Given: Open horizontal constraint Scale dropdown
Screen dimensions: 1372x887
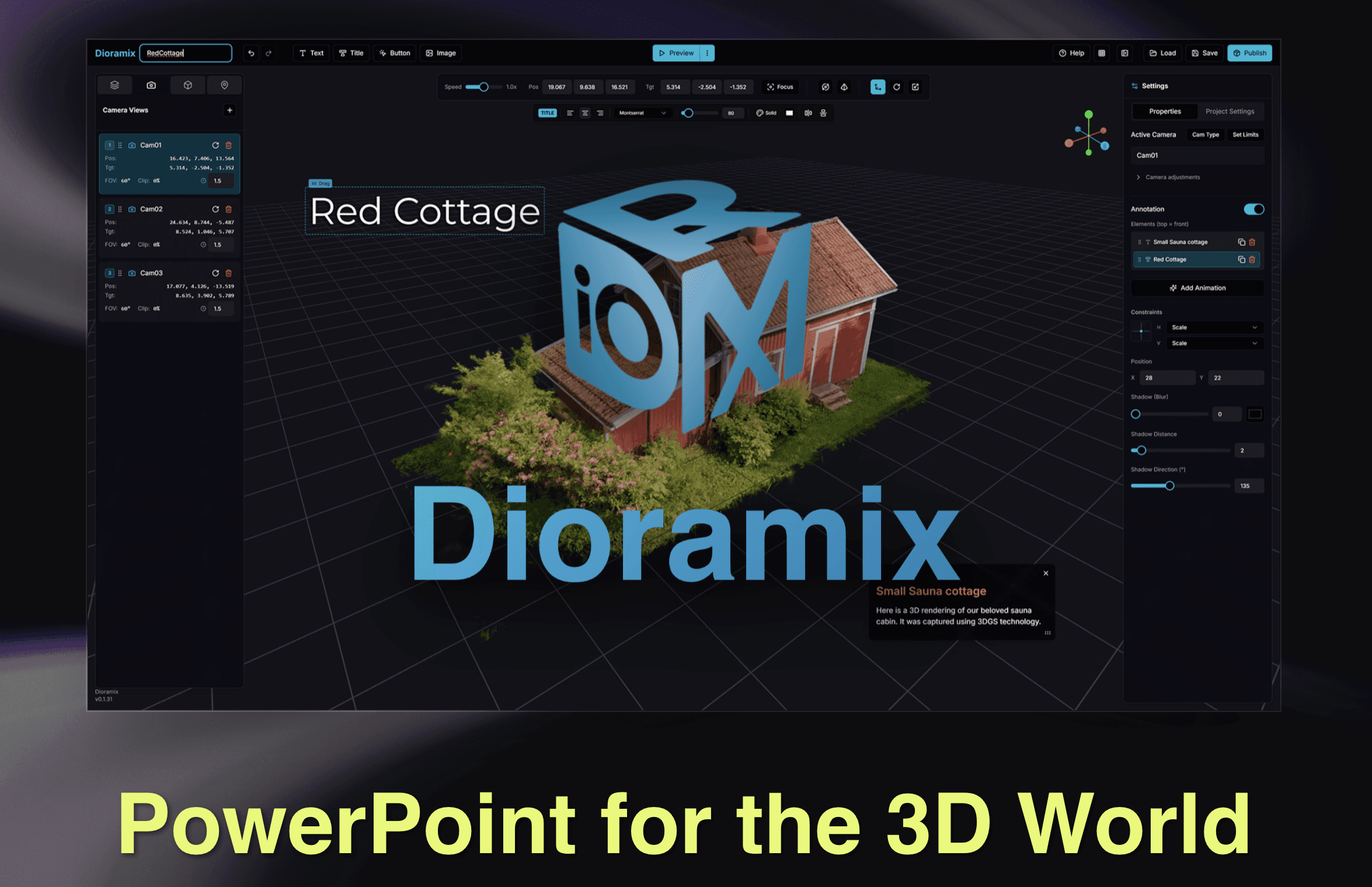Looking at the screenshot, I should (x=1214, y=327).
